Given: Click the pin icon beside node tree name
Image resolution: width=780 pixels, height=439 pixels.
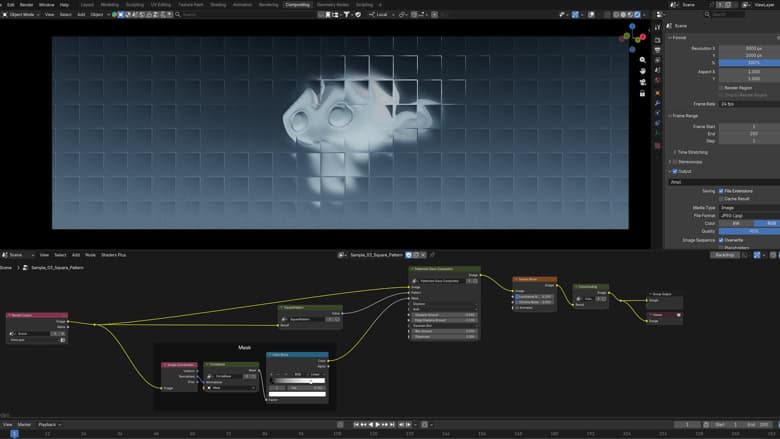Looking at the screenshot, I should [x=432, y=255].
